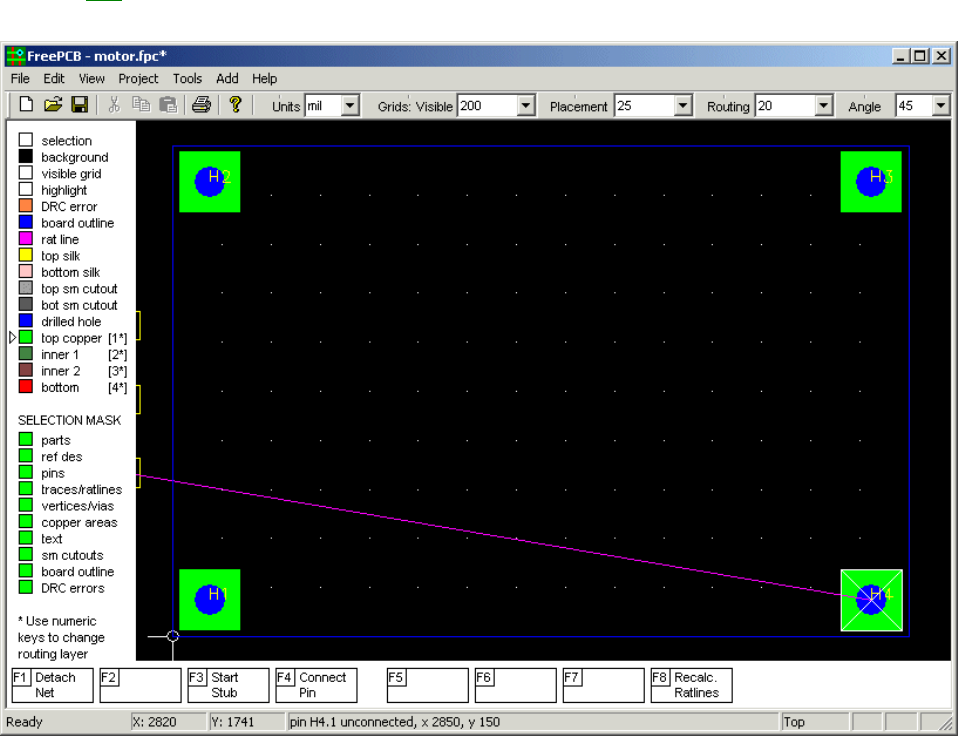Click the empty F5 function key button

tap(428, 685)
